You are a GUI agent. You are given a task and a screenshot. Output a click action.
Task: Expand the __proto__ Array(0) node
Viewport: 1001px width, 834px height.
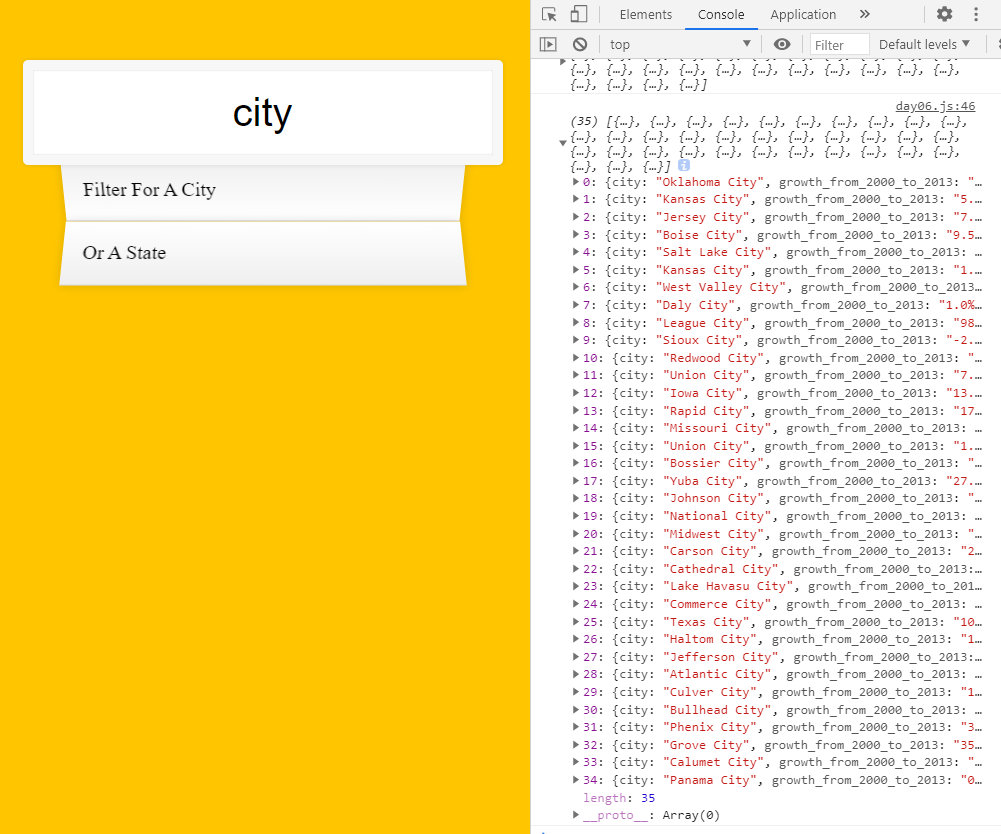576,815
